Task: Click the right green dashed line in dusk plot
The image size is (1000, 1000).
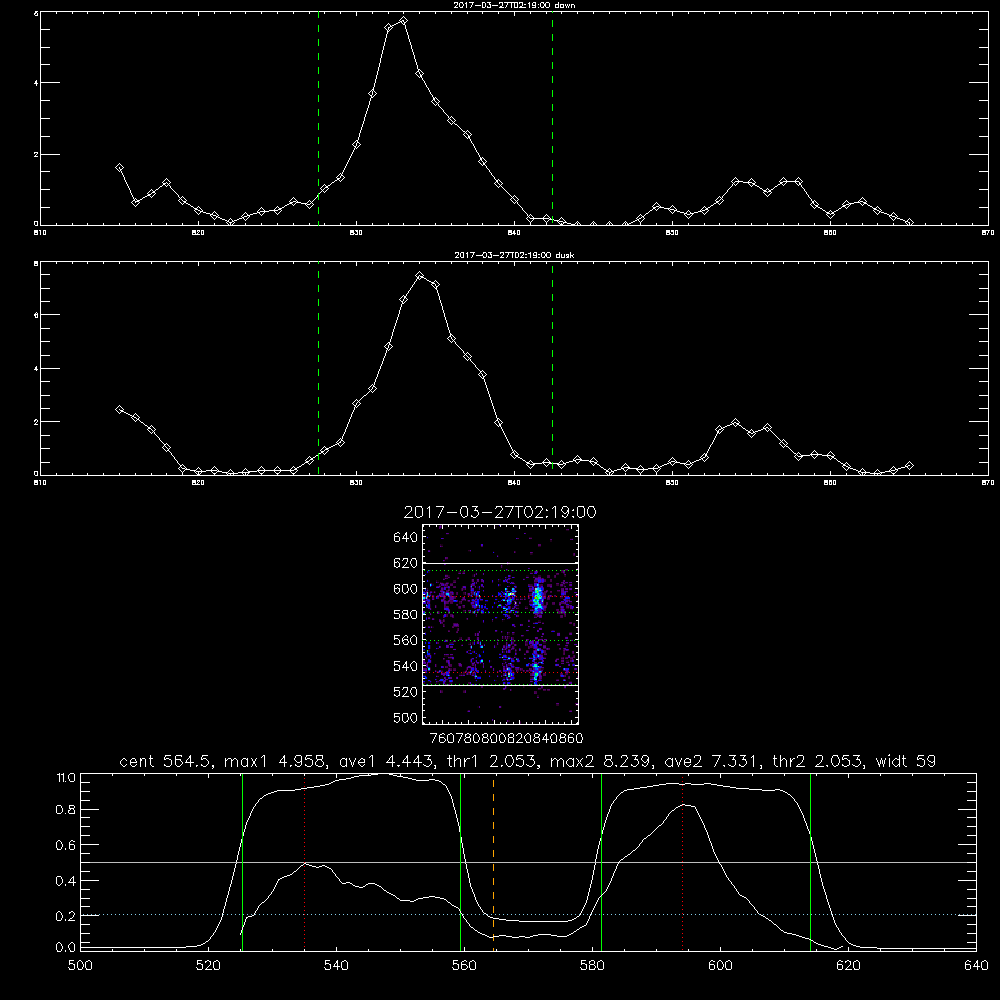Action: click(552, 368)
